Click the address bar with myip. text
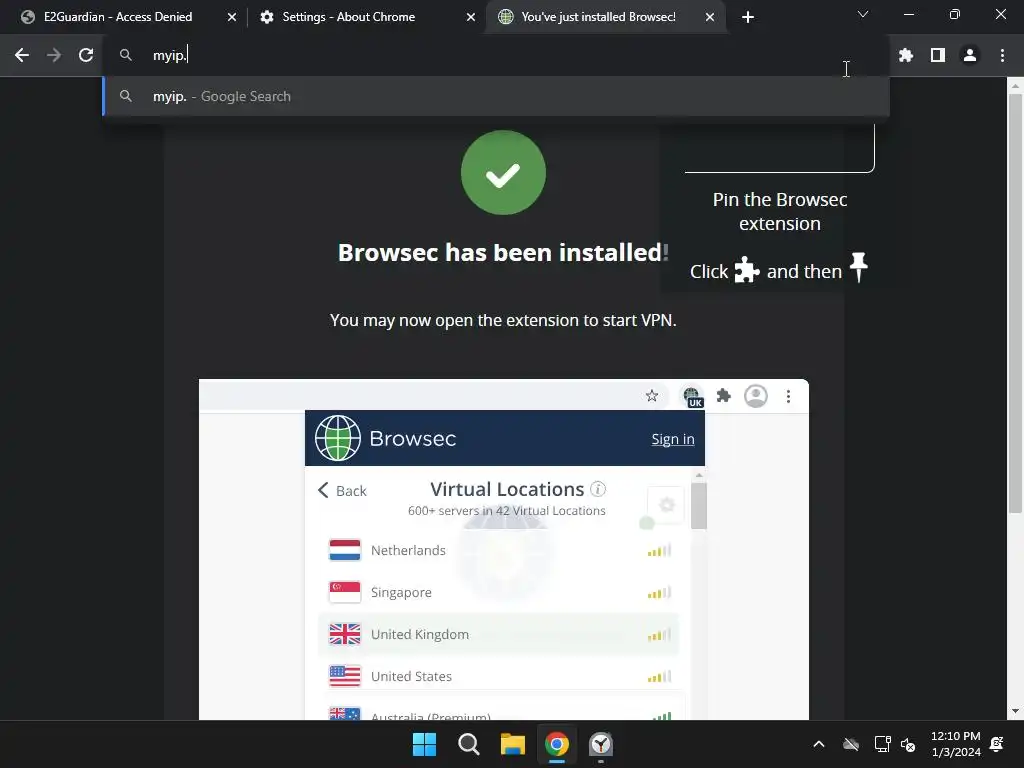Image resolution: width=1024 pixels, height=768 pixels. click(x=496, y=56)
